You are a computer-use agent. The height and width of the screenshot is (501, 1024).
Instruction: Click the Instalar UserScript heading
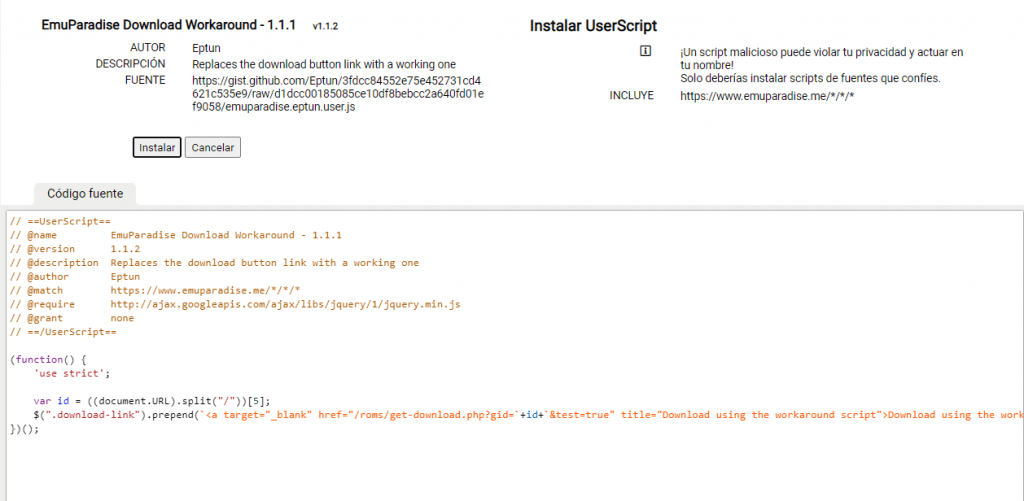pos(593,26)
